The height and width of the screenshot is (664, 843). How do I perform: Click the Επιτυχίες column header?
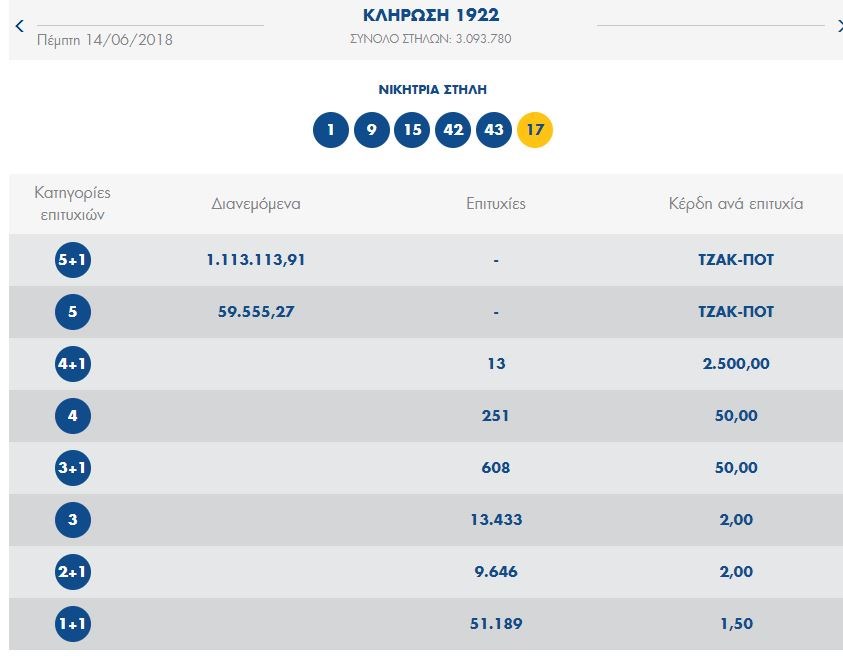click(495, 204)
